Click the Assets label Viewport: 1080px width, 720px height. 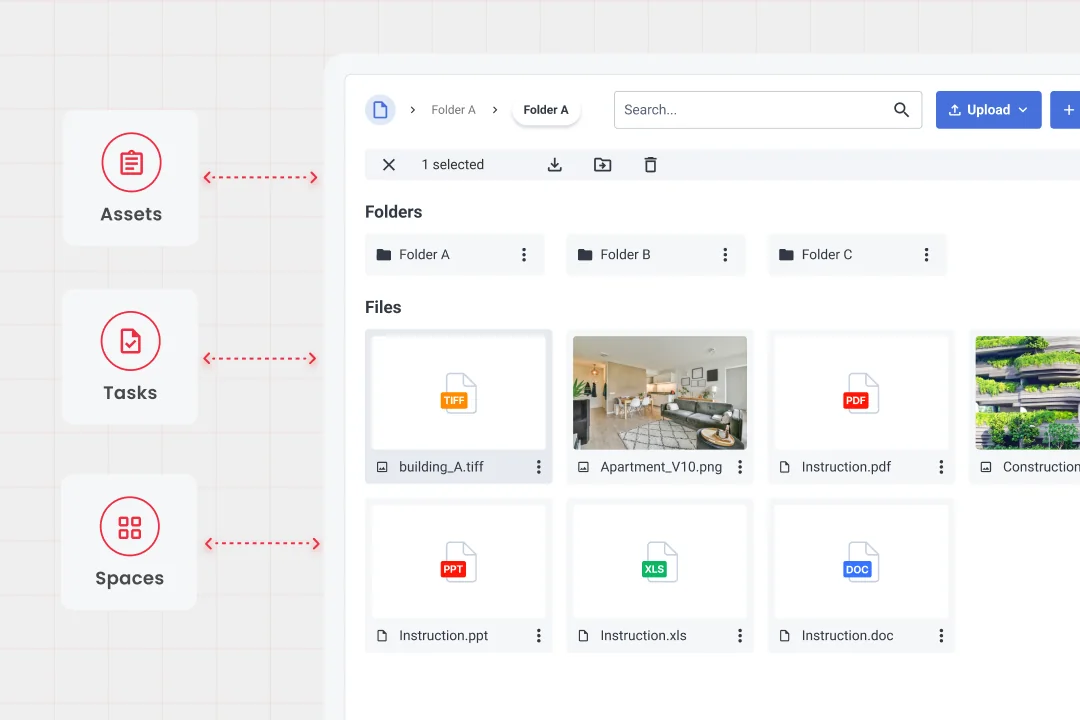131,214
